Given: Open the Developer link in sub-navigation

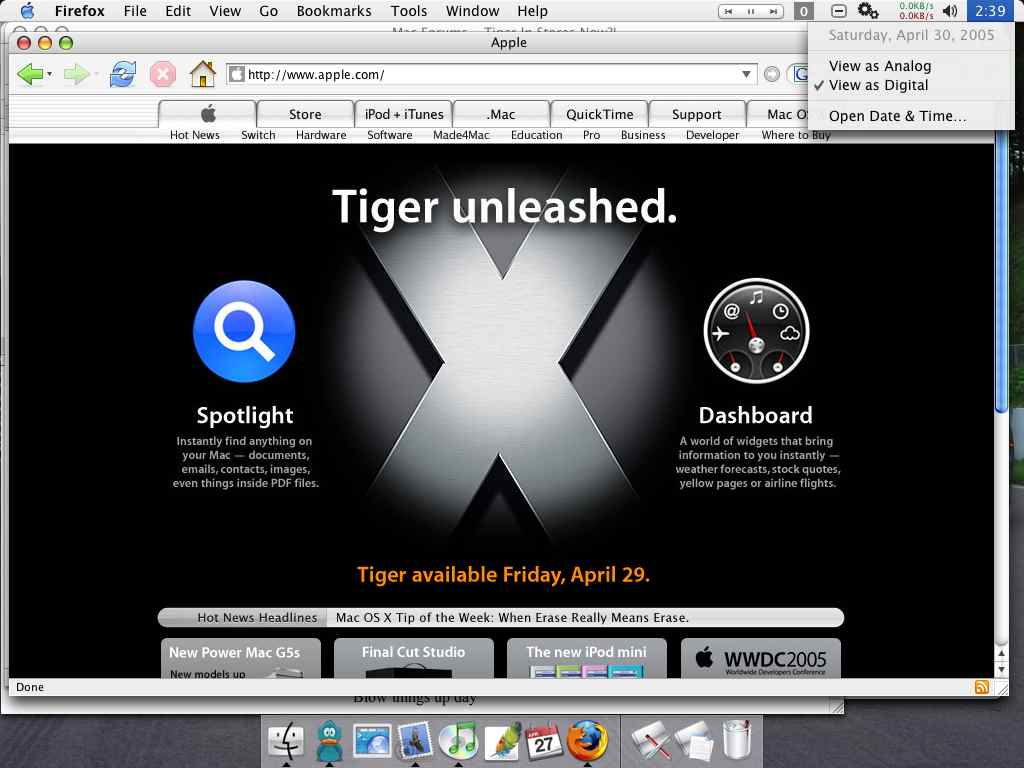Looking at the screenshot, I should pos(712,135).
